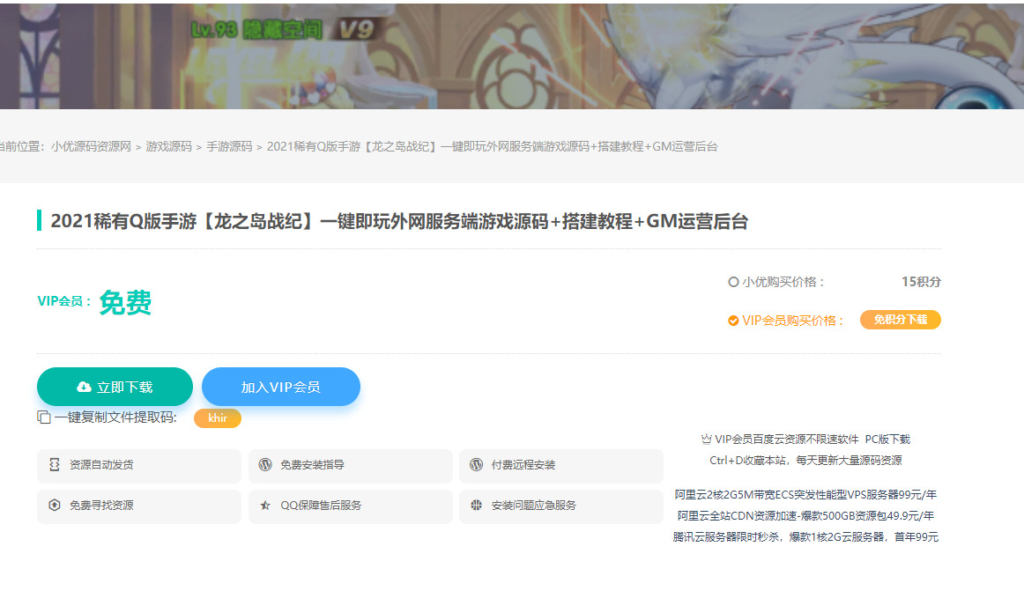The image size is (1024, 591).
Task: Click the 安装问题应急服务 text
Action: pyautogui.click(x=534, y=505)
